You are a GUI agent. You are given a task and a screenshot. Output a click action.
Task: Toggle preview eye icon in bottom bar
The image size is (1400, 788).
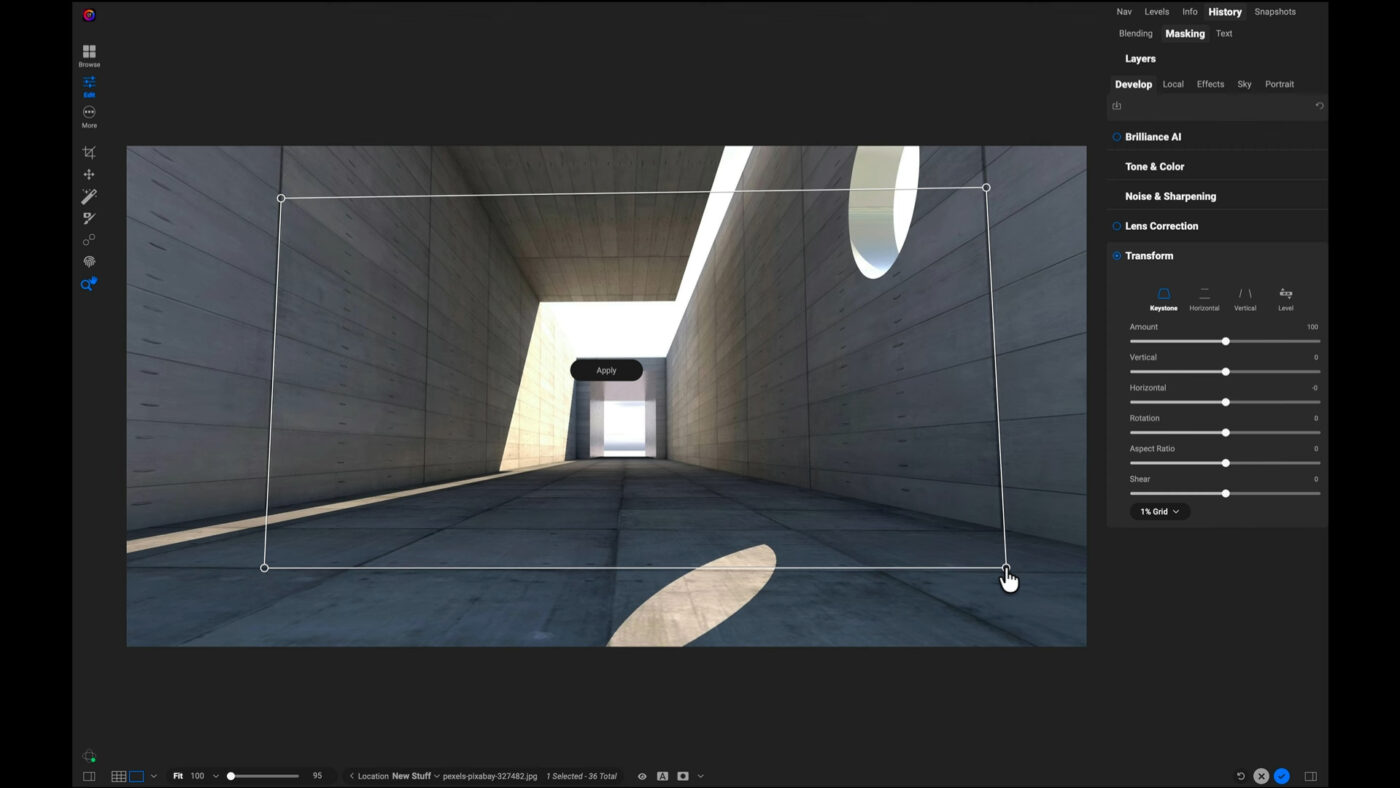click(x=642, y=776)
